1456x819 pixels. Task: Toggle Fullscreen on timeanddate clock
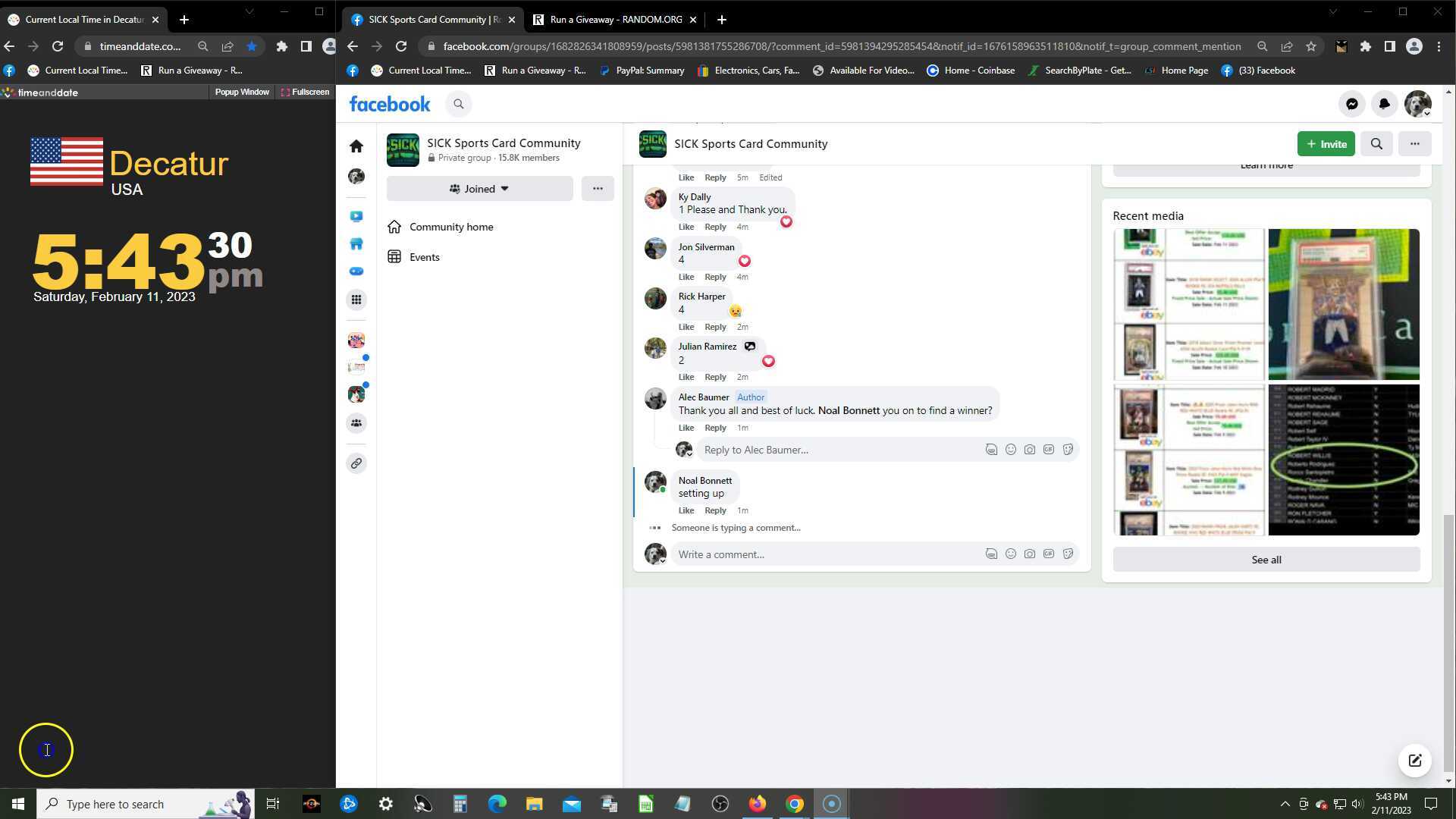pos(306,92)
